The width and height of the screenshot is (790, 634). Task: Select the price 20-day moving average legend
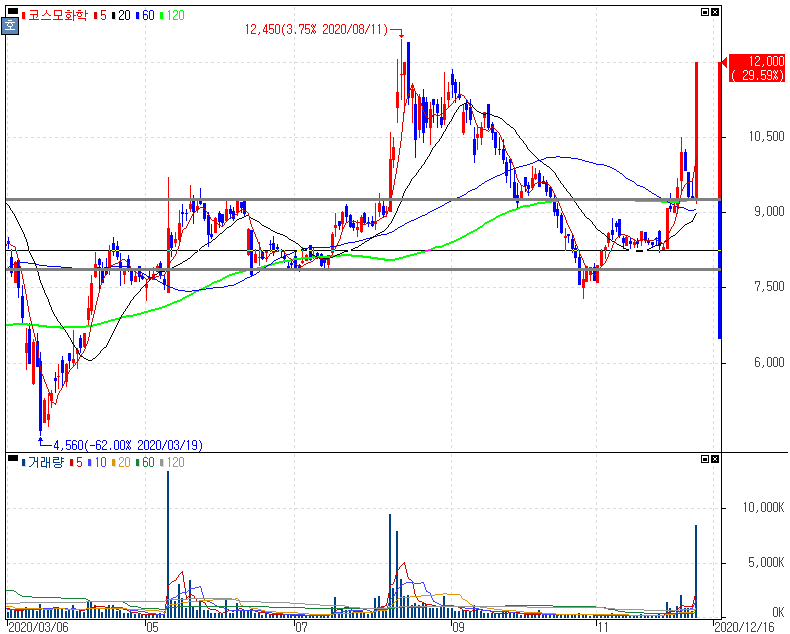(121, 16)
